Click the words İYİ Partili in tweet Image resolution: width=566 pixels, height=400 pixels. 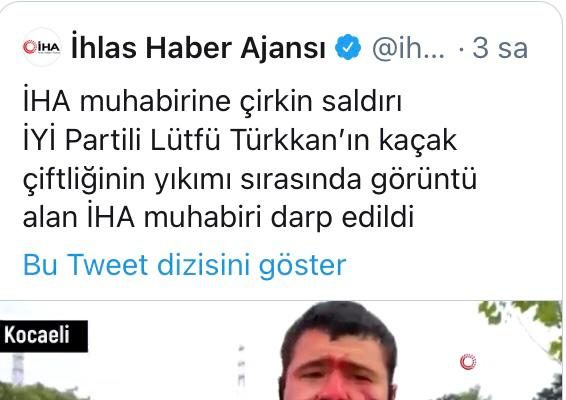pos(82,140)
